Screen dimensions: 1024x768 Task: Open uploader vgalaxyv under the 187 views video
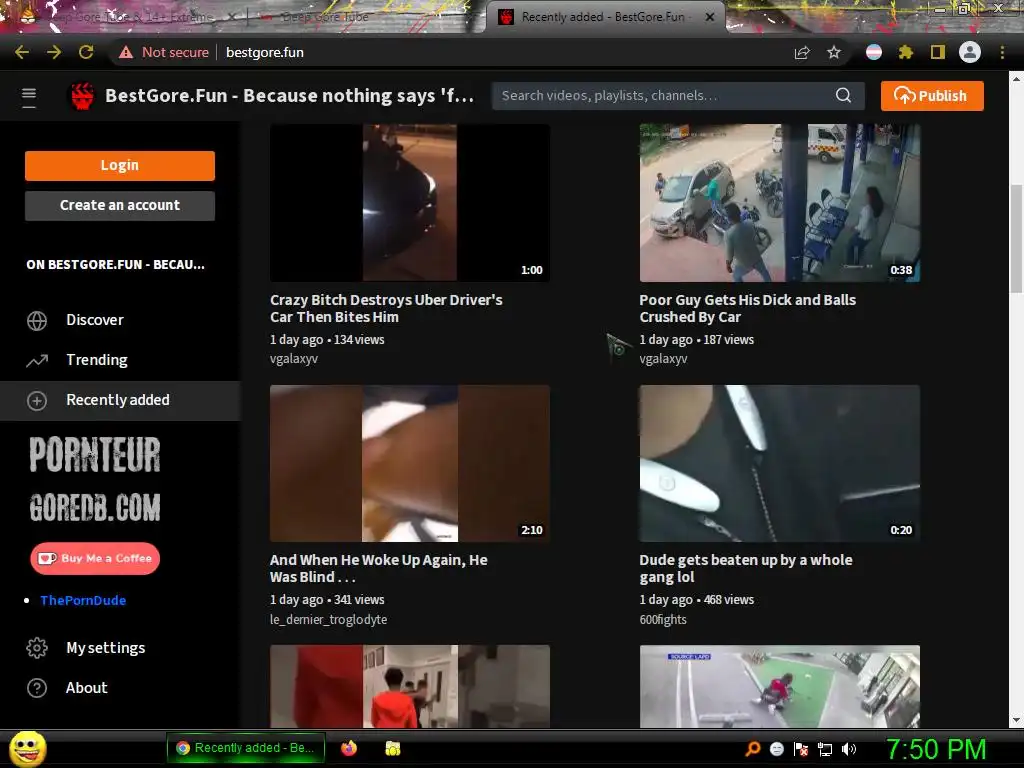coord(664,359)
